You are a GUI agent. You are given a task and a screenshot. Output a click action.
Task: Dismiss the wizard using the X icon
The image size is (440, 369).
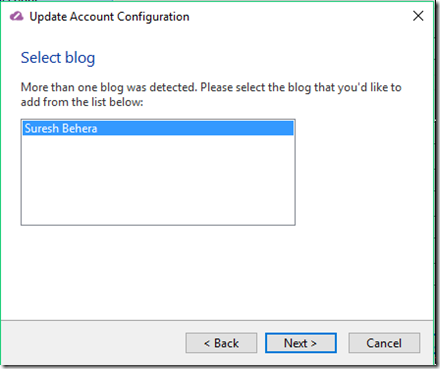pyautogui.click(x=418, y=16)
